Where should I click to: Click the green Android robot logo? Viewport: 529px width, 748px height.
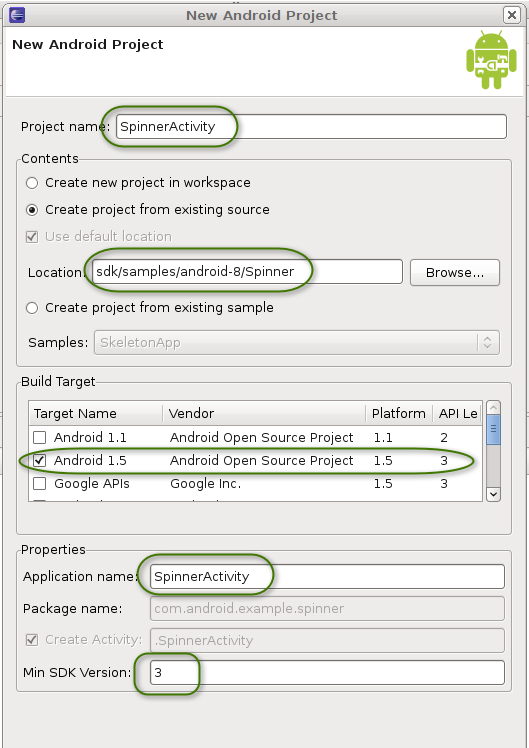pos(491,60)
